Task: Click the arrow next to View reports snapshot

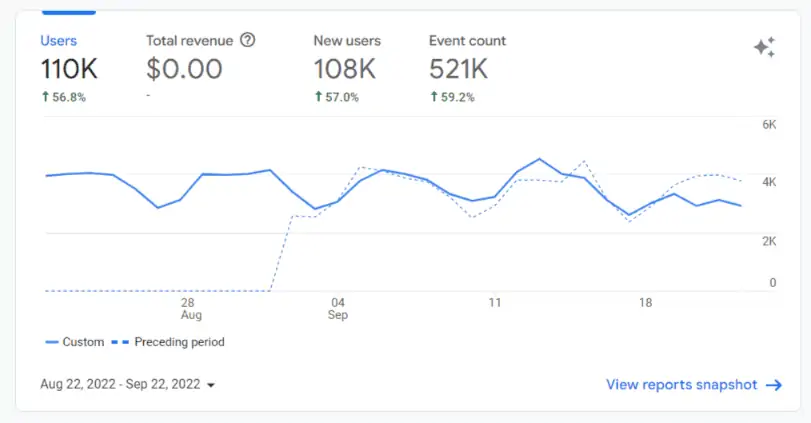Action: click(x=774, y=385)
